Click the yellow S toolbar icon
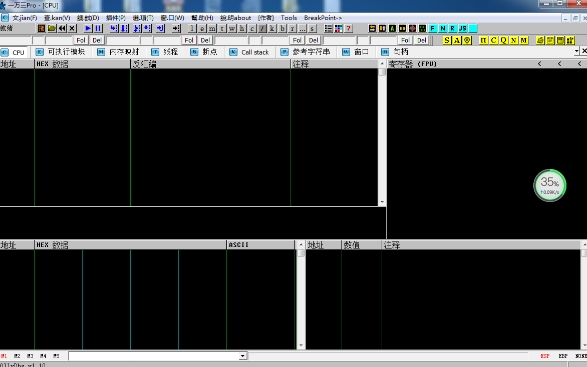 (447, 40)
